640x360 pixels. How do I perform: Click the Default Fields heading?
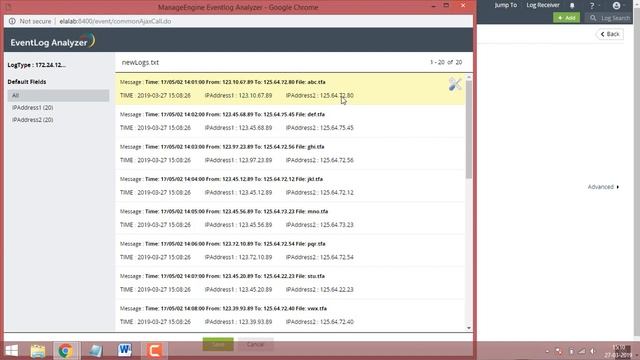[27, 82]
